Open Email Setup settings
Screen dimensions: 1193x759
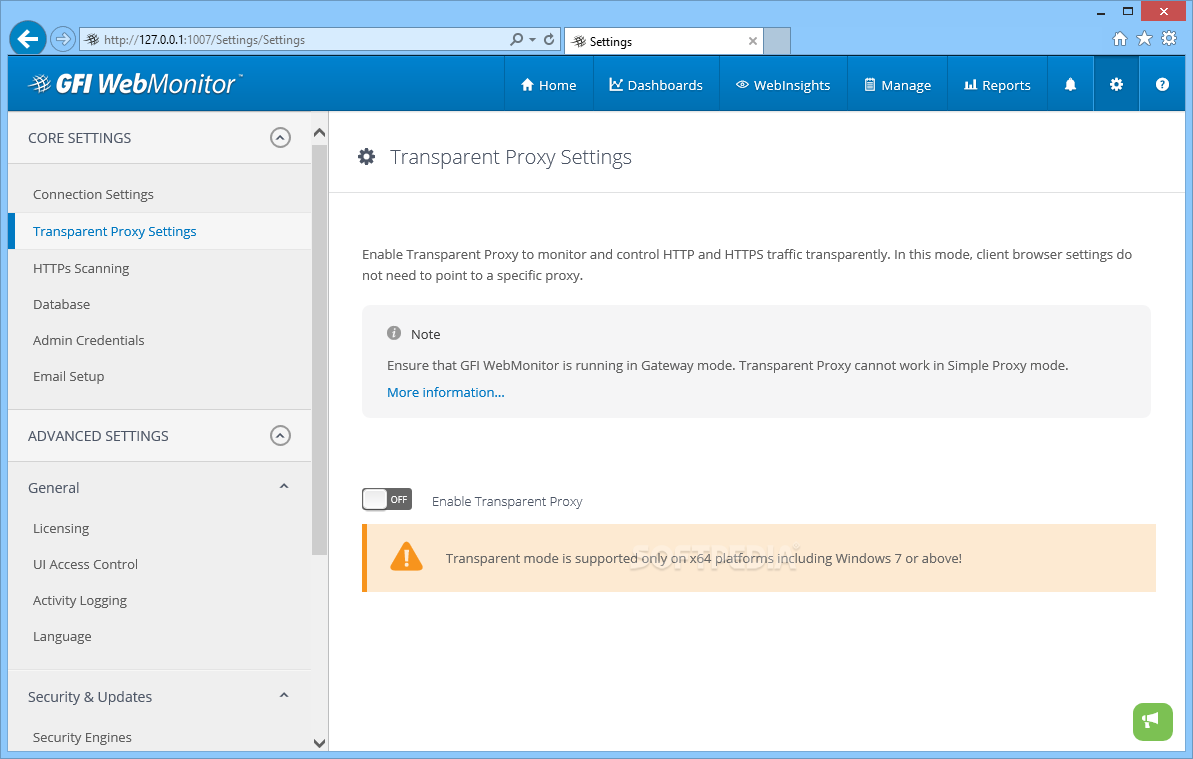(x=68, y=376)
